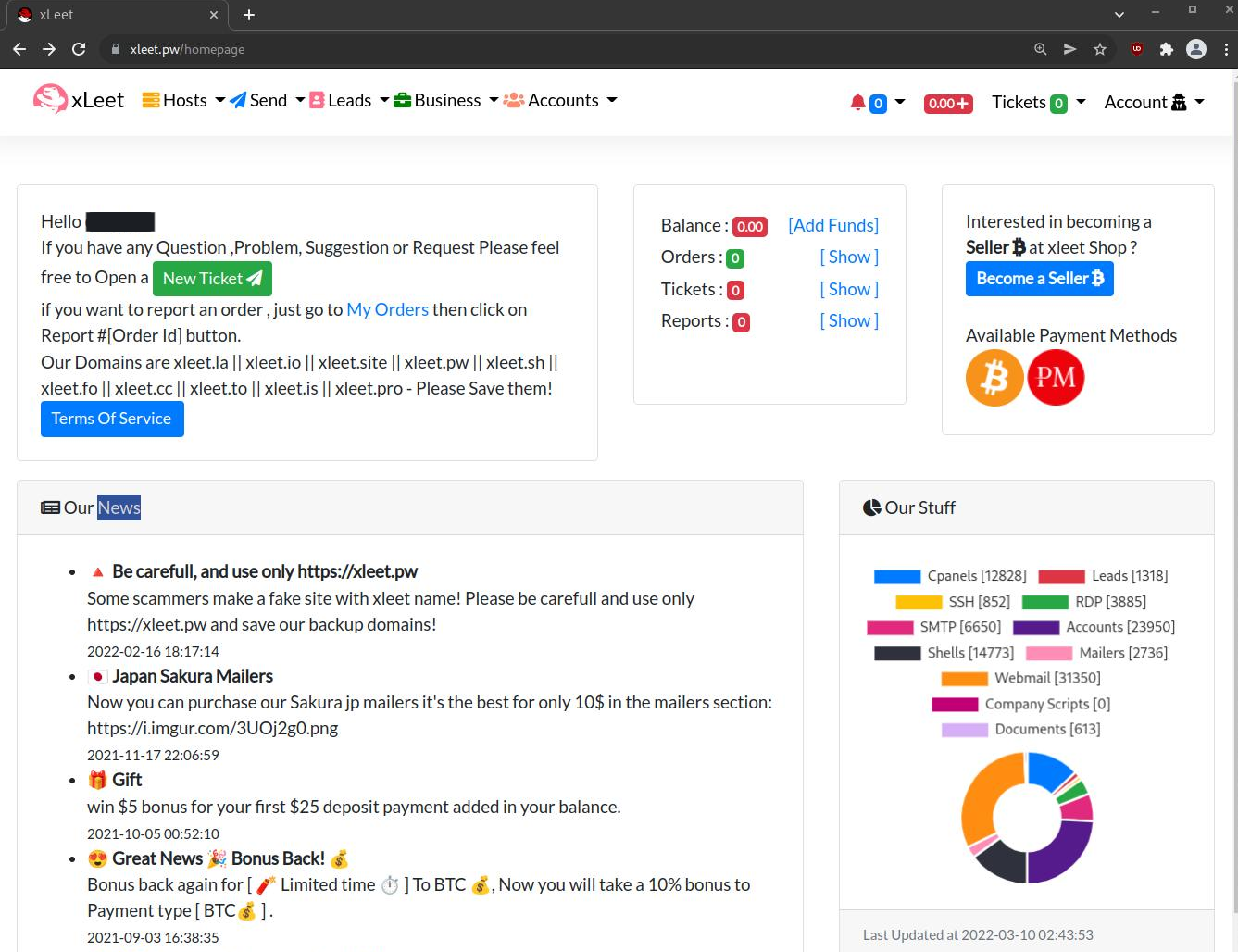The image size is (1238, 952).
Task: Click Show next to Tickets
Action: point(849,289)
